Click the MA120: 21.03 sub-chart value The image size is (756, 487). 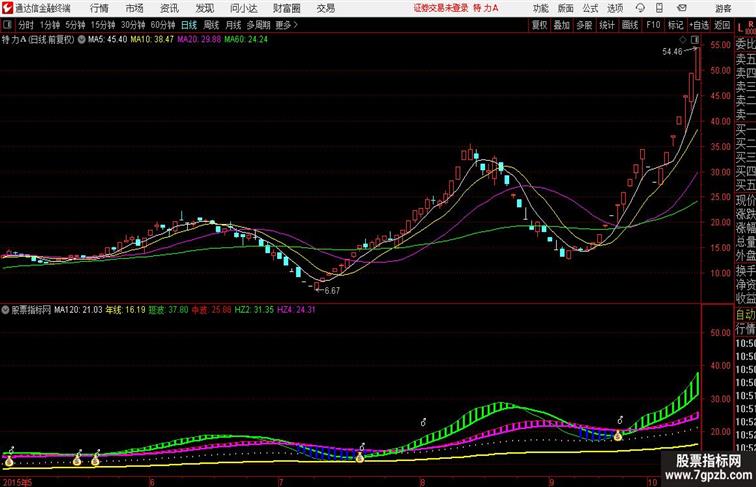click(x=78, y=310)
